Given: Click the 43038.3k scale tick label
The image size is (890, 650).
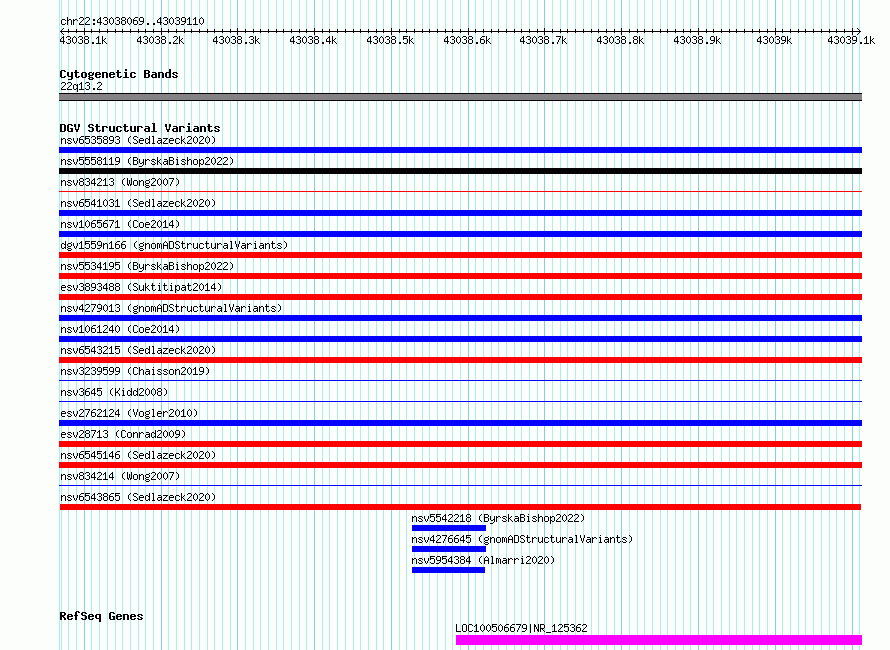Looking at the screenshot, I should click(x=236, y=40).
